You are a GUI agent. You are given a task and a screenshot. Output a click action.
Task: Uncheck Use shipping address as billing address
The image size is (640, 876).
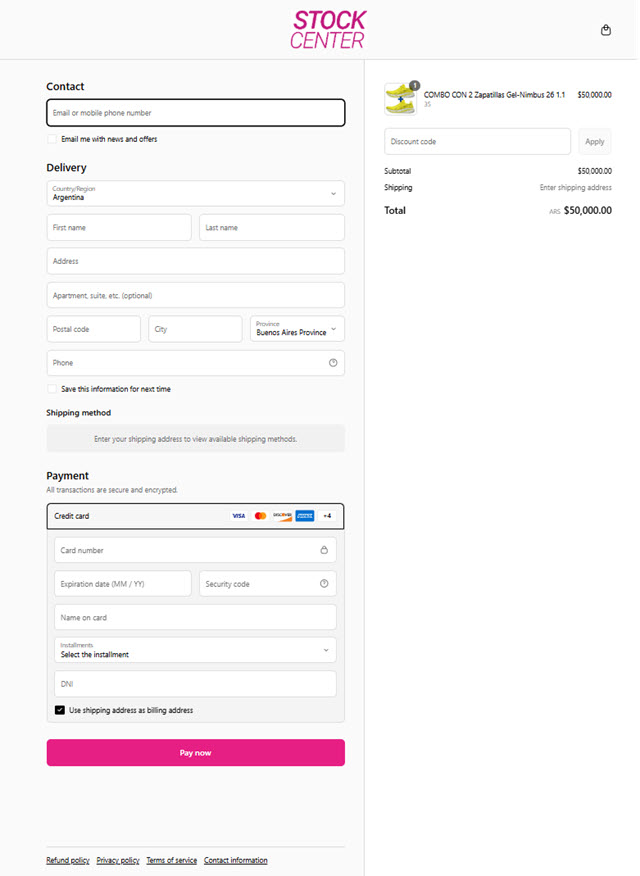point(60,710)
